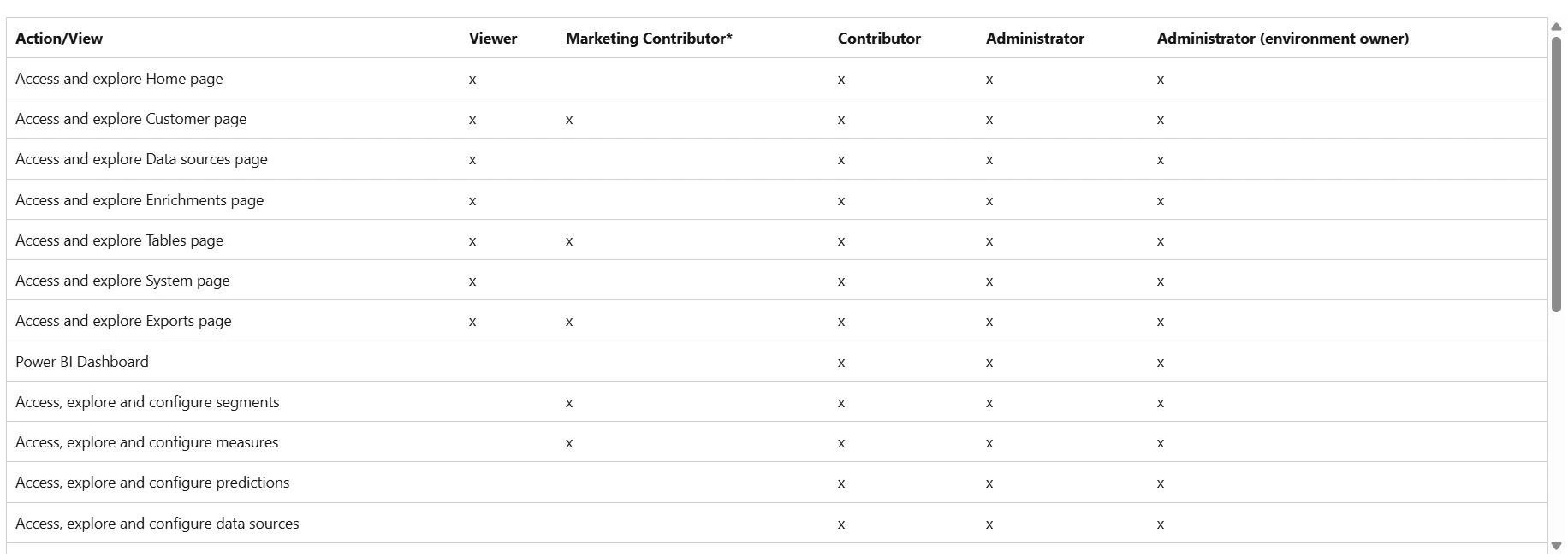Click Marketing Contributor x for Tables page
1568x557 pixels.
point(569,241)
